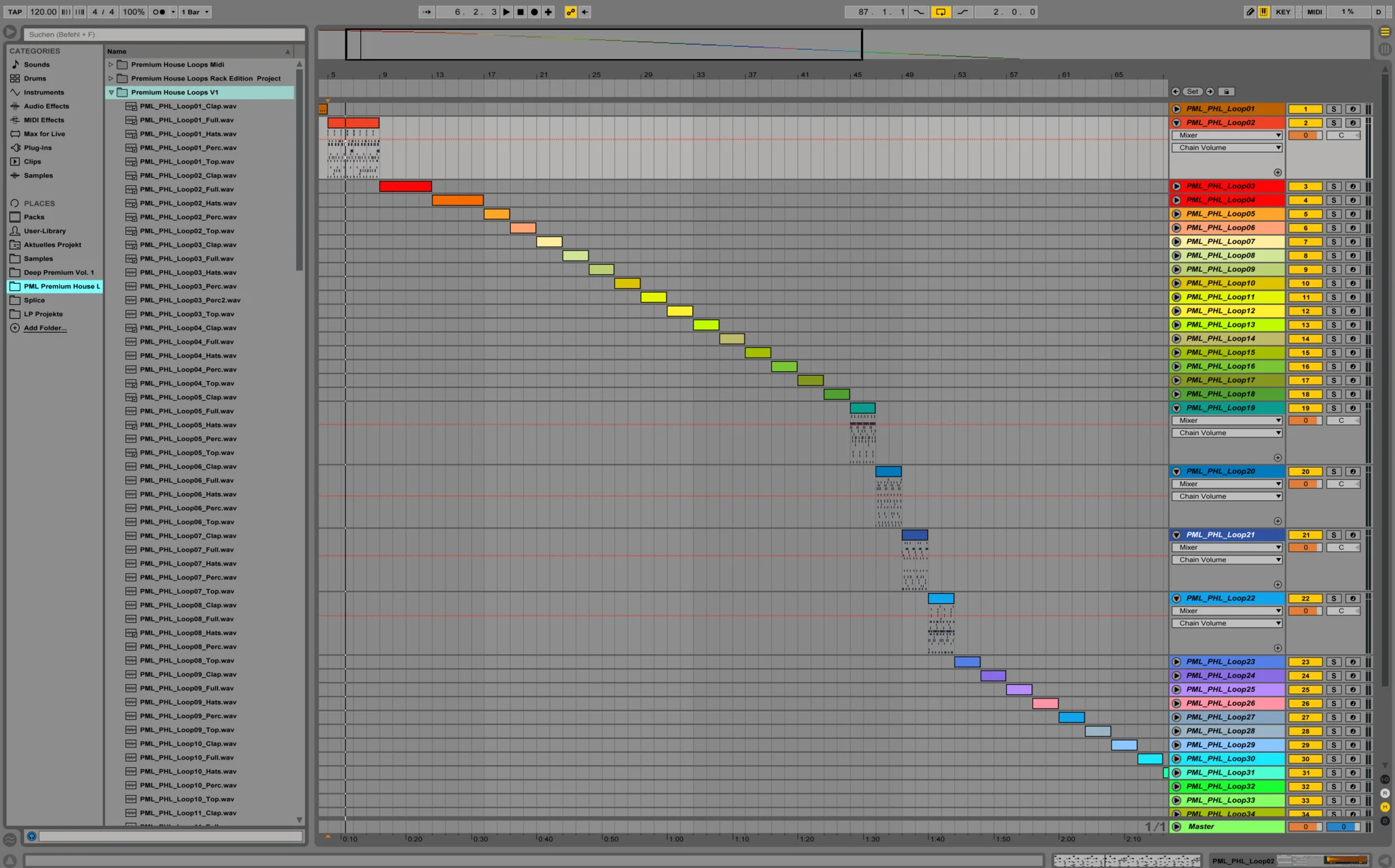Adjust volume slider of PML_PHL_Loop02
This screenshot has width=1395, height=868.
[x=1305, y=135]
